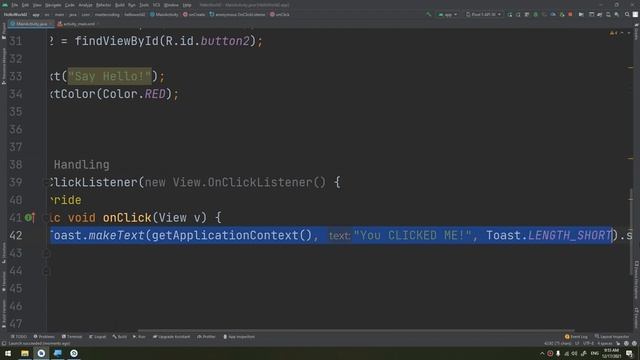640x360 pixels.
Task: Open File Explorer from the taskbar
Action: coord(25,353)
